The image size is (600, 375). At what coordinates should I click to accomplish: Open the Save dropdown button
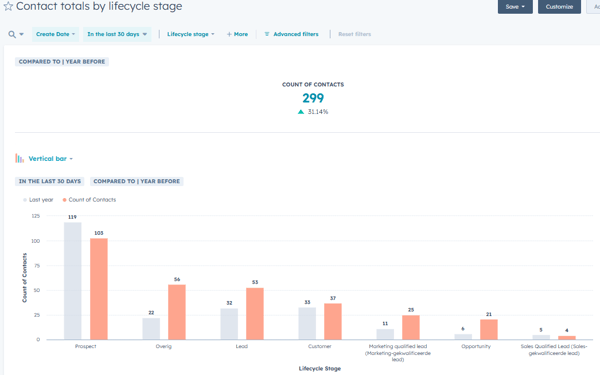pos(515,7)
